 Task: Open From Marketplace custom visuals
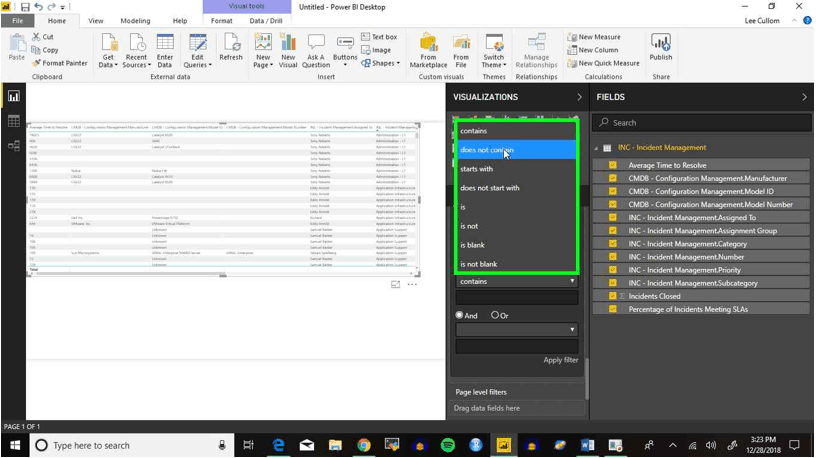pos(428,50)
